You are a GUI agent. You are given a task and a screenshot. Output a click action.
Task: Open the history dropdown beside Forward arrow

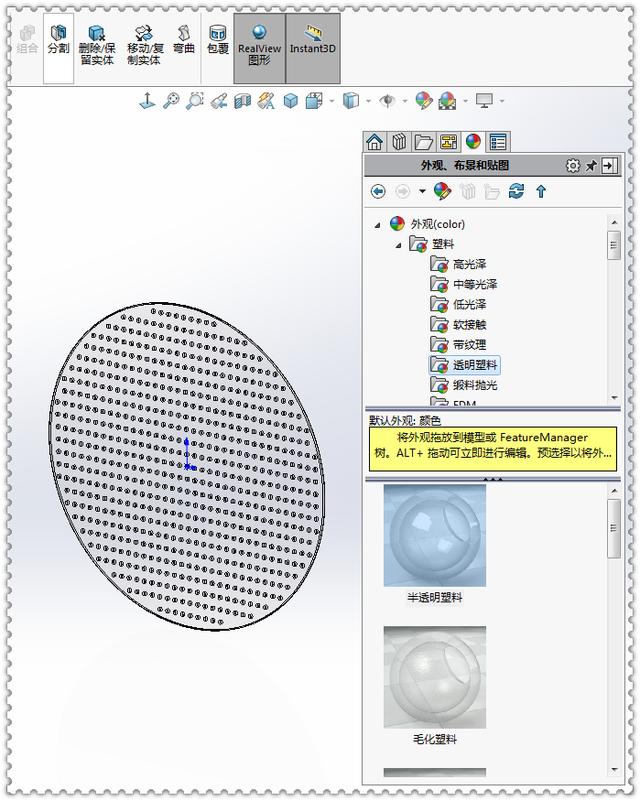[422, 192]
